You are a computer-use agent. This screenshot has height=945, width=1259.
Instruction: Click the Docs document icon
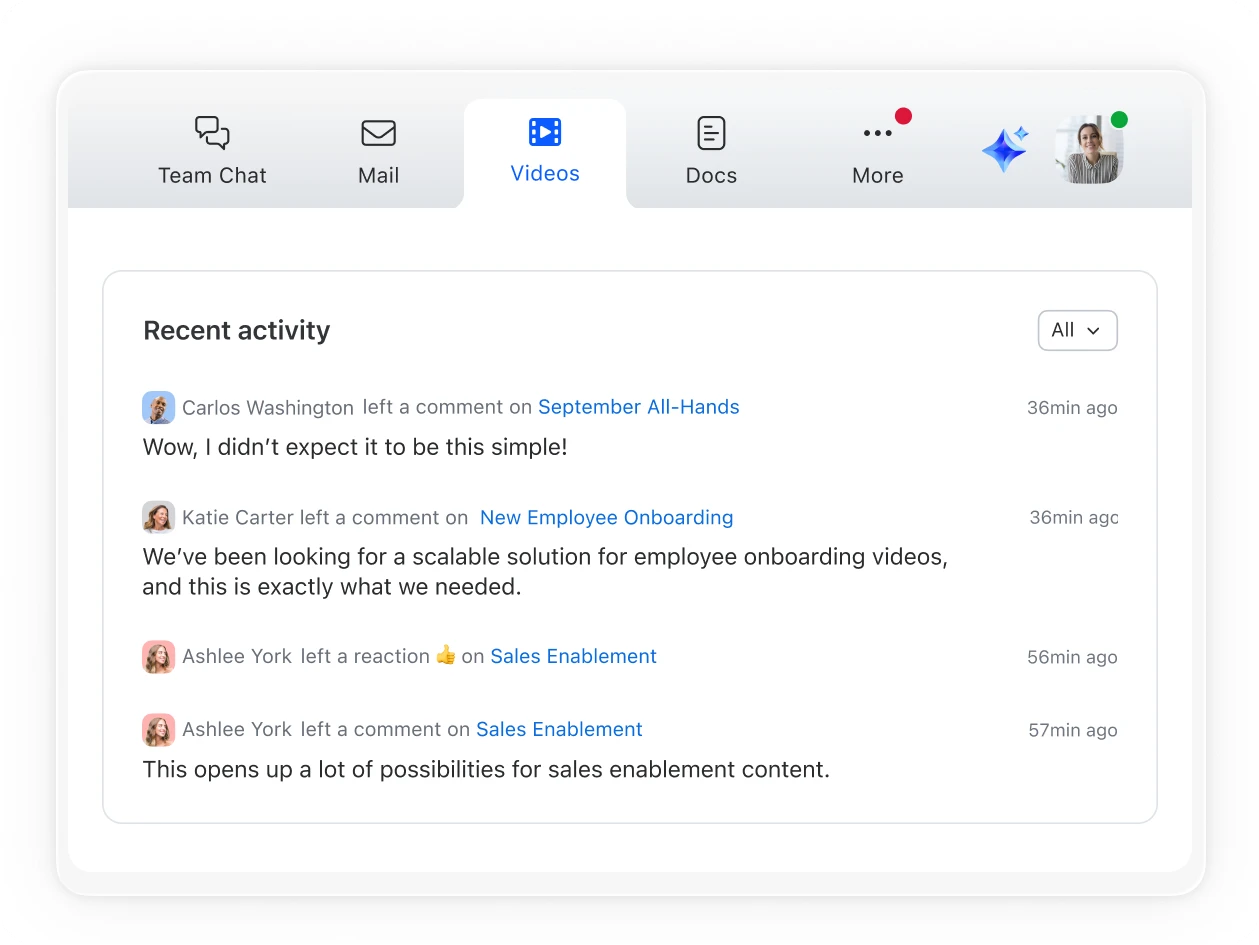click(711, 133)
